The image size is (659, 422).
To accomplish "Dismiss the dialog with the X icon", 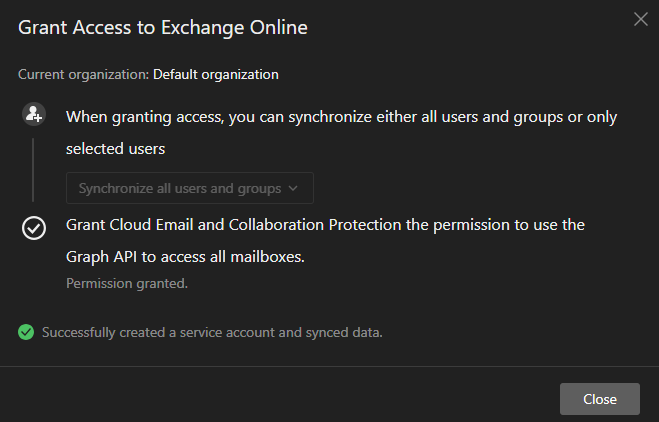I will pyautogui.click(x=641, y=19).
